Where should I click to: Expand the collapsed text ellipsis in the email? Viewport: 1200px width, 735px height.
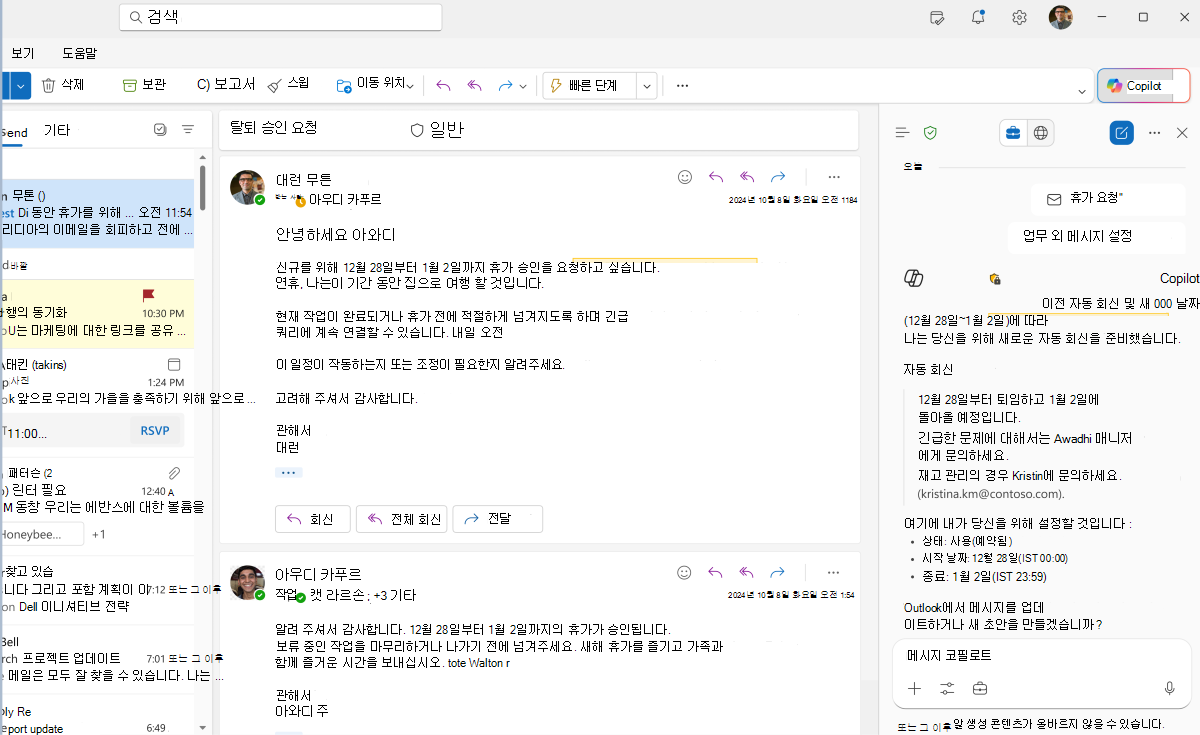tap(289, 472)
